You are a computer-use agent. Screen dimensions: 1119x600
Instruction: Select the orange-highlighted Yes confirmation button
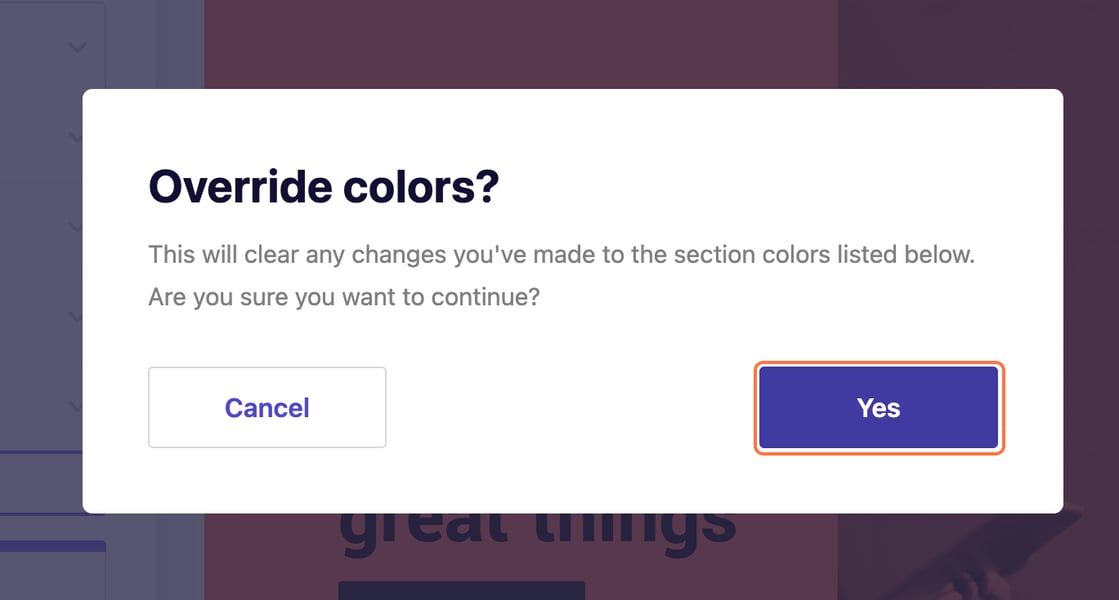[879, 407]
